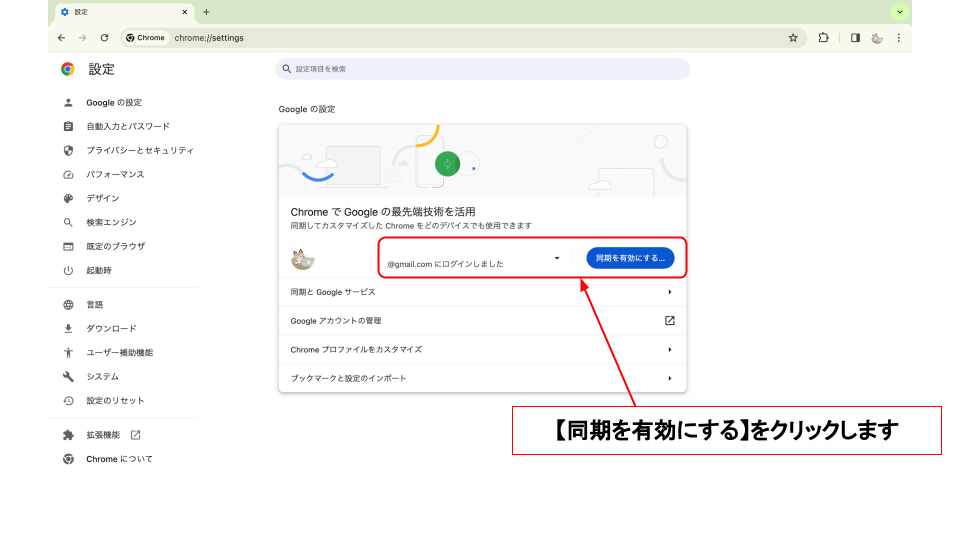Open the Extensions puzzle icon in toolbar
This screenshot has height=540, width=960.
pyautogui.click(x=823, y=38)
